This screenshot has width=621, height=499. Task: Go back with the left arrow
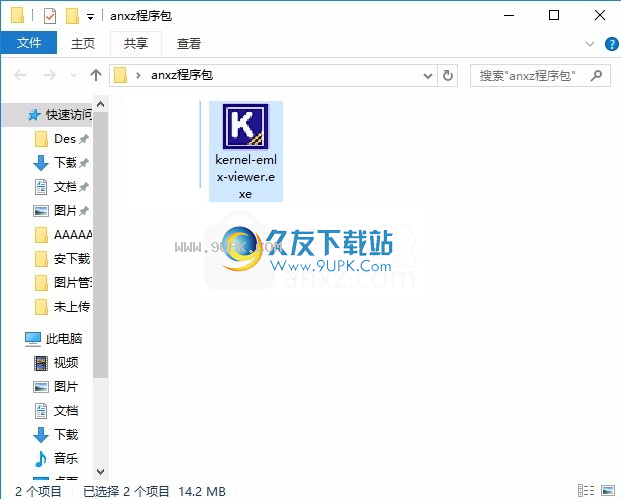[20, 75]
